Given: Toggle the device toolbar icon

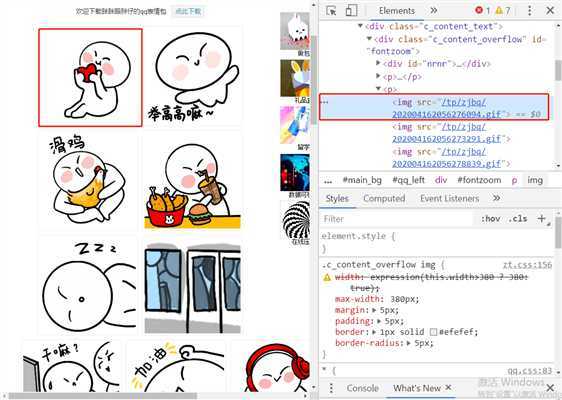Looking at the screenshot, I should (x=351, y=10).
